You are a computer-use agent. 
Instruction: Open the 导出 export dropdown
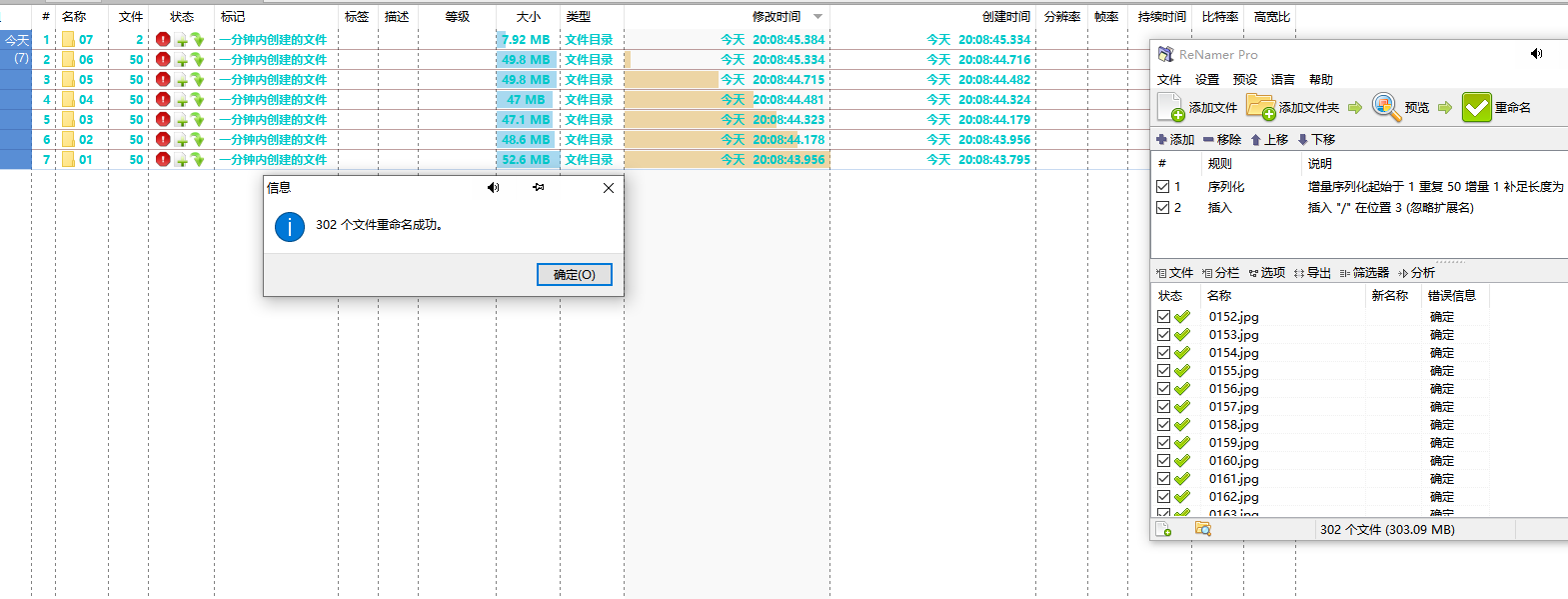point(1311,273)
